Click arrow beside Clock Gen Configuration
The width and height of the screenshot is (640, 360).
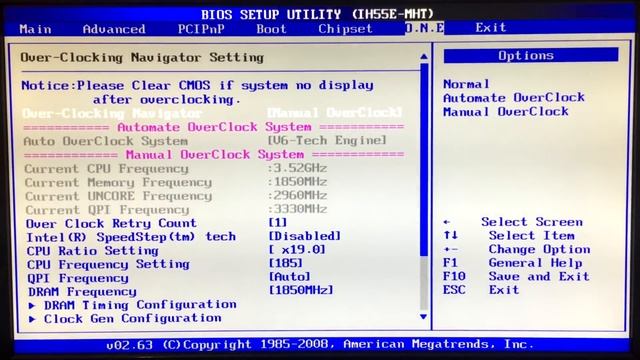pos(33,319)
